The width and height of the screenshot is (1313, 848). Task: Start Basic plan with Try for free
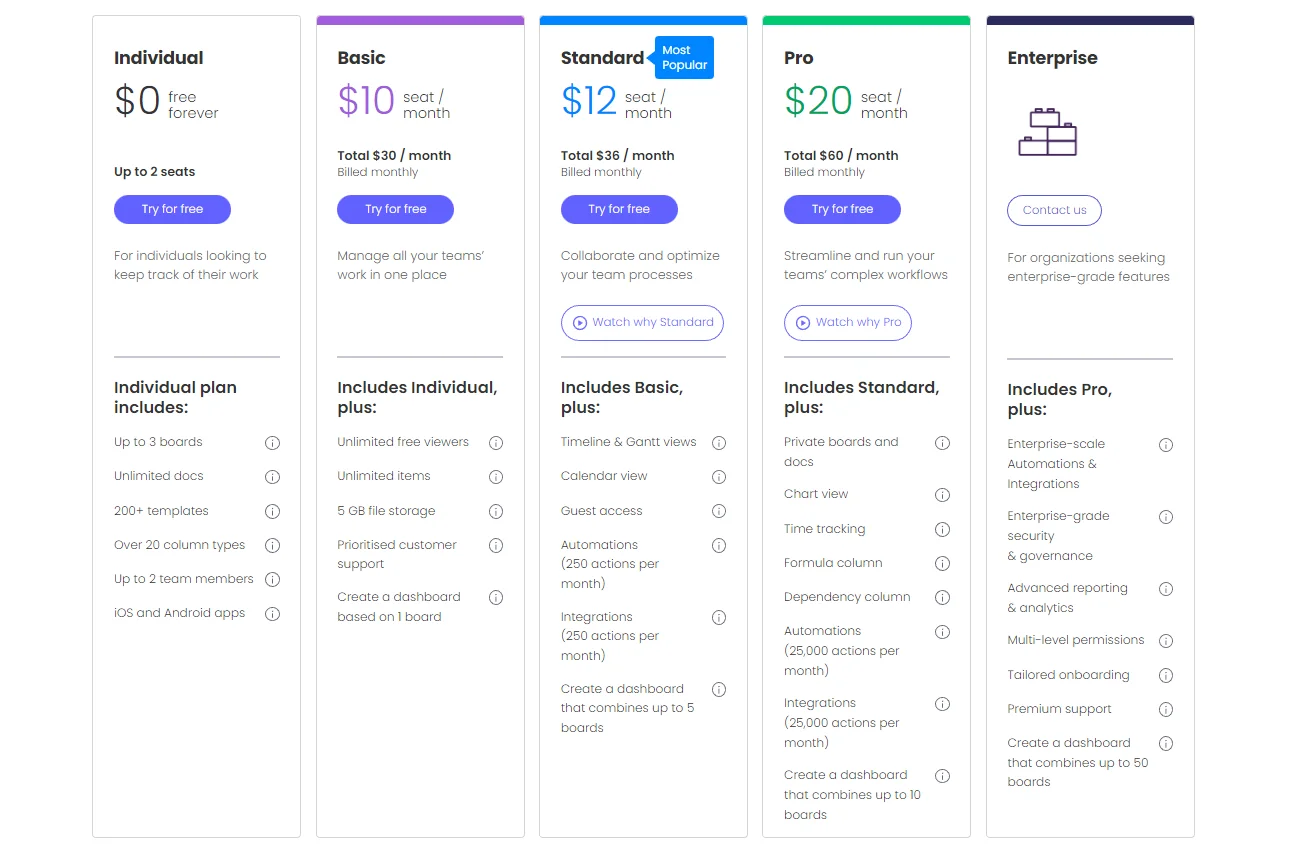[395, 209]
